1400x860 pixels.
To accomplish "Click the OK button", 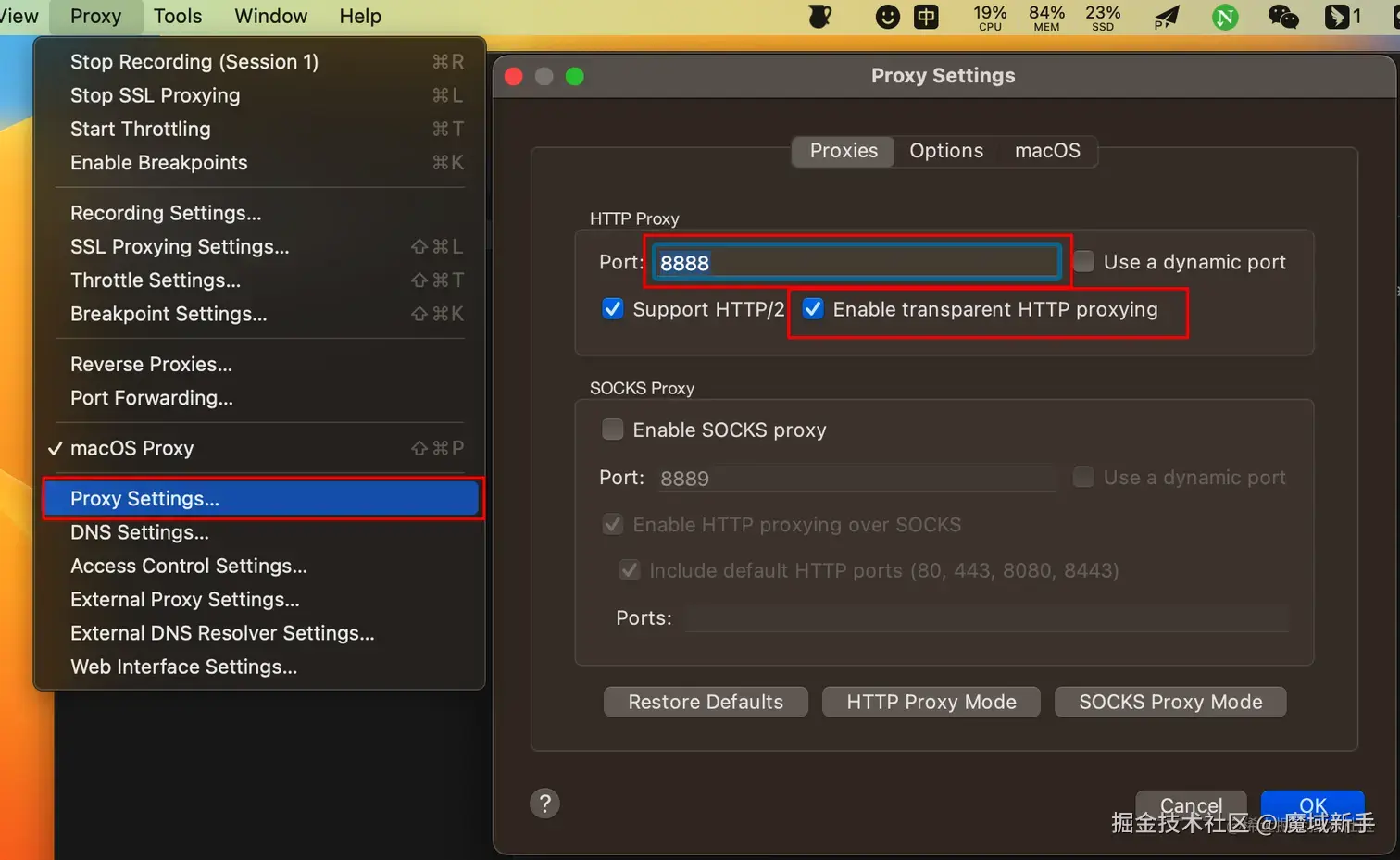I will click(x=1313, y=806).
